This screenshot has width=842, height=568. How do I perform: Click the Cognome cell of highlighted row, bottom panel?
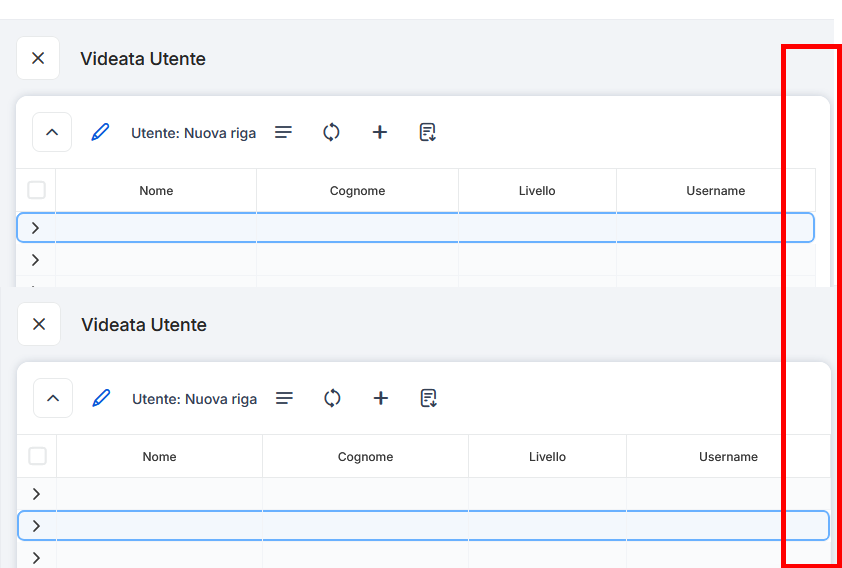(x=365, y=526)
